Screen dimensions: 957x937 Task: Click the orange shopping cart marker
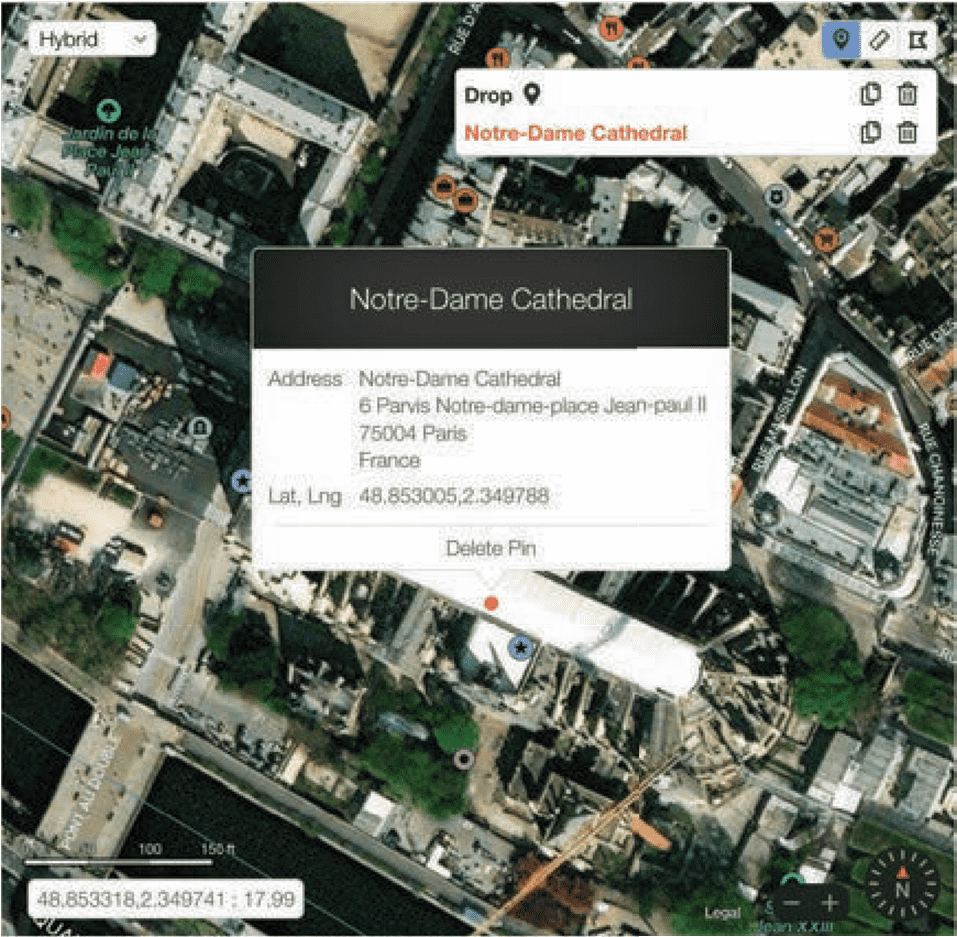(x=825, y=239)
